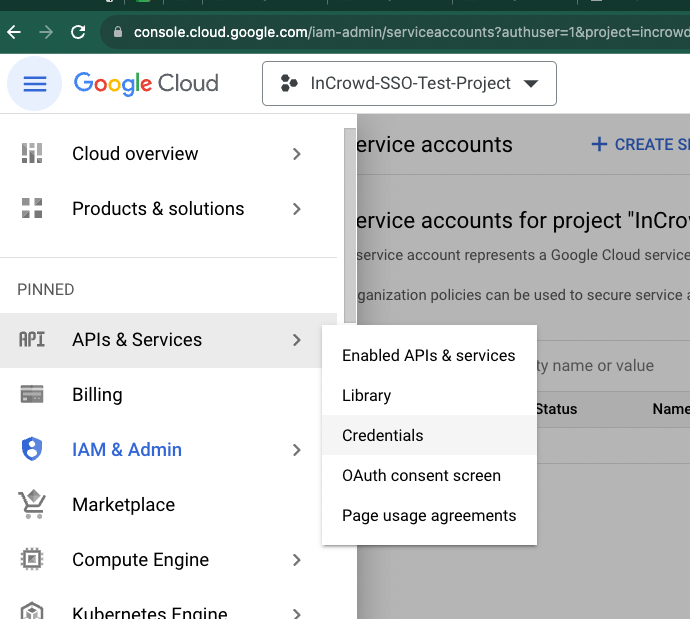Click the Create Service Account button
This screenshot has width=690, height=619.
point(641,144)
